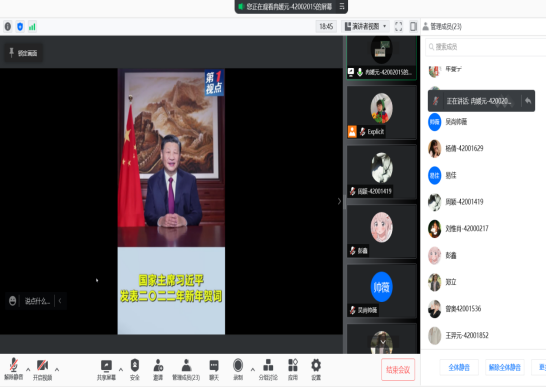
Task: Click the red end meeting button
Action: coord(398,370)
